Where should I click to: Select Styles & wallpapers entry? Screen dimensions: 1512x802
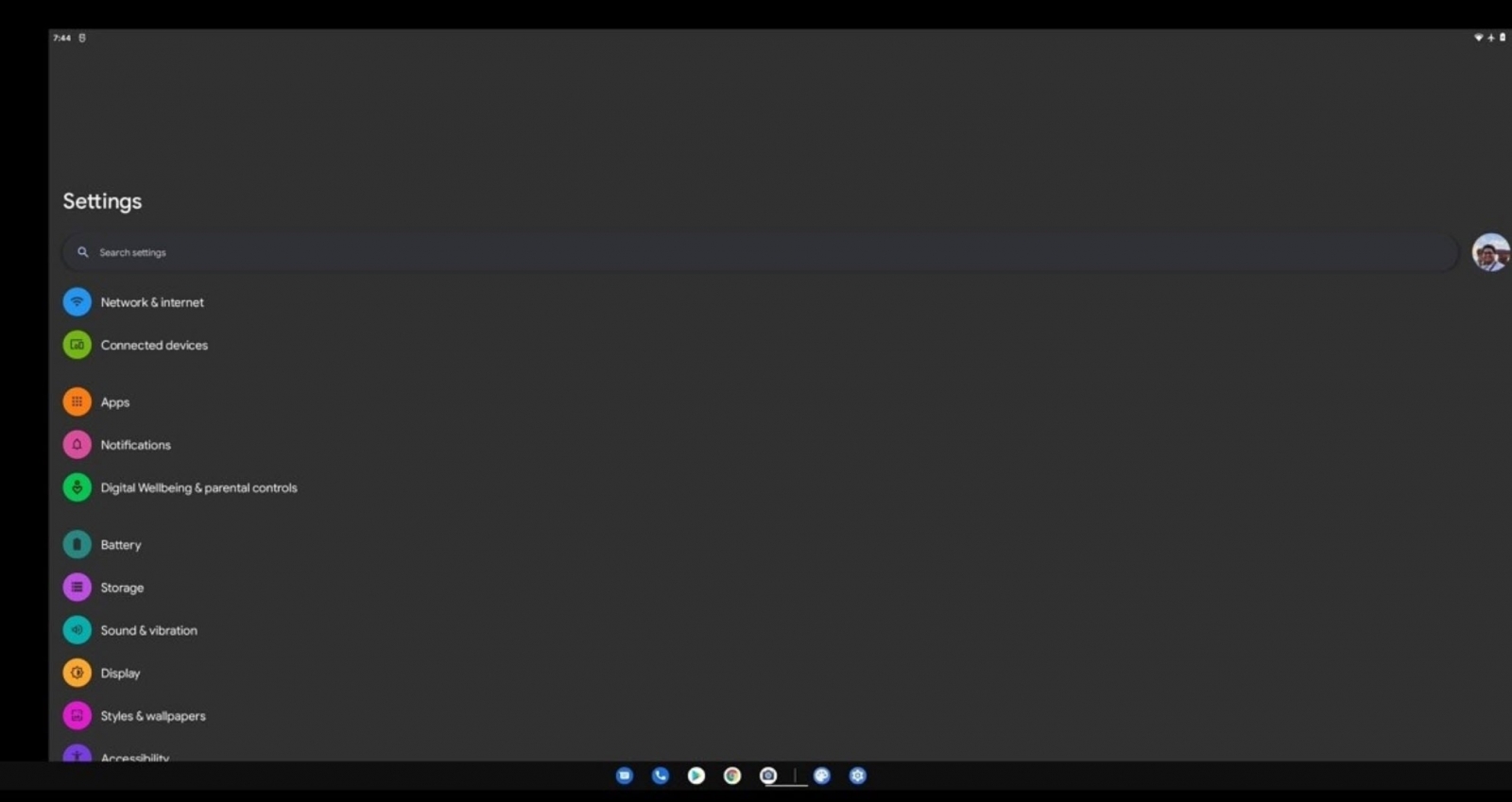point(153,716)
